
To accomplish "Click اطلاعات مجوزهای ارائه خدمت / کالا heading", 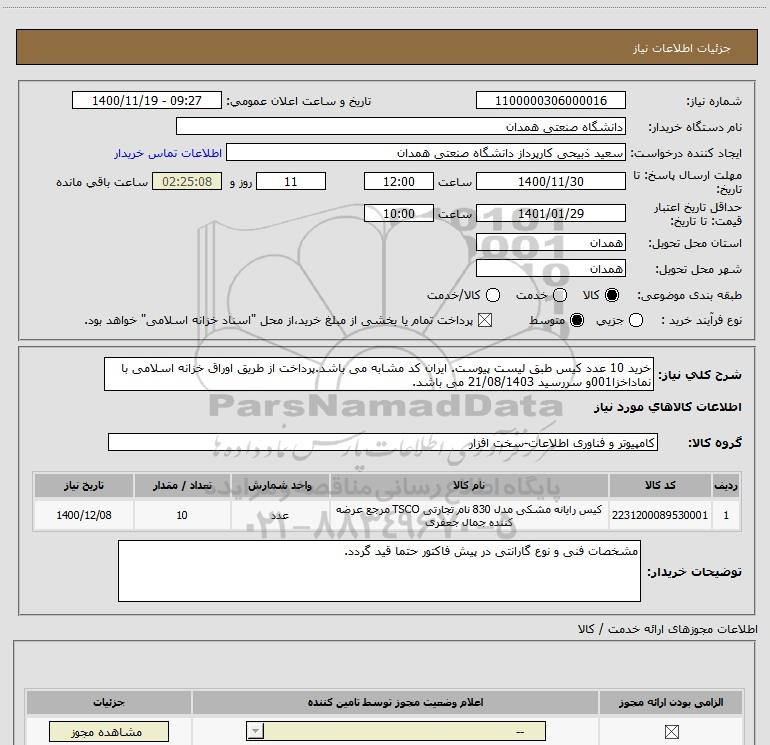I will (667, 629).
